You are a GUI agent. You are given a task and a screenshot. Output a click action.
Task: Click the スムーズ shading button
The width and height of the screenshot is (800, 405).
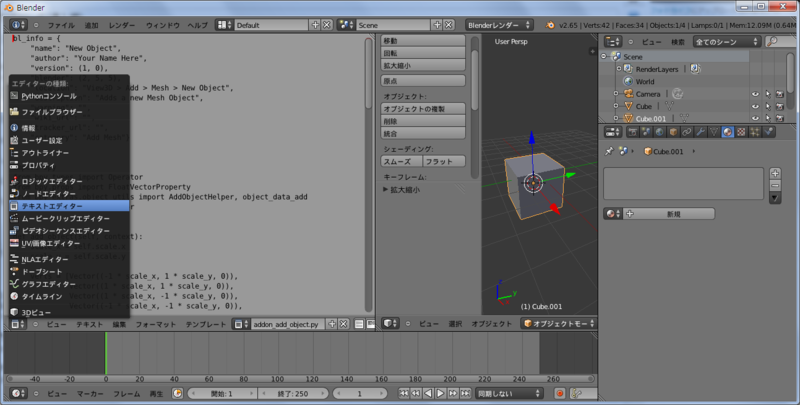(402, 161)
